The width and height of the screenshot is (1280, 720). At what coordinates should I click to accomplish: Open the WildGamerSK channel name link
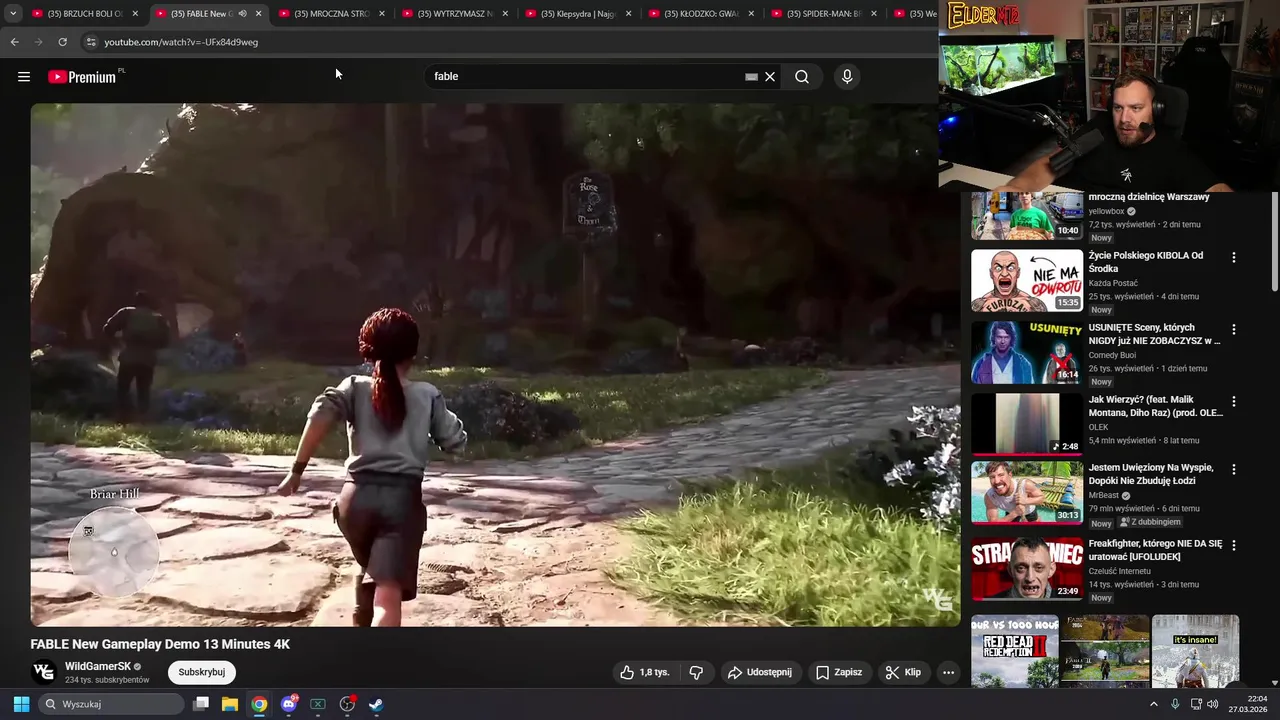pyautogui.click(x=98, y=666)
